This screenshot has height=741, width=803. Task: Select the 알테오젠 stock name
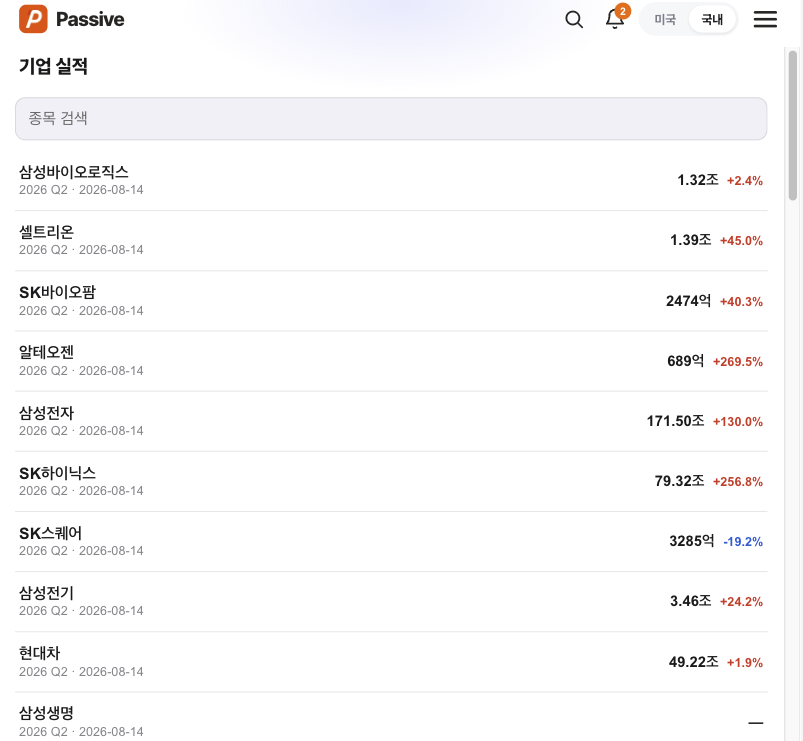tap(47, 352)
